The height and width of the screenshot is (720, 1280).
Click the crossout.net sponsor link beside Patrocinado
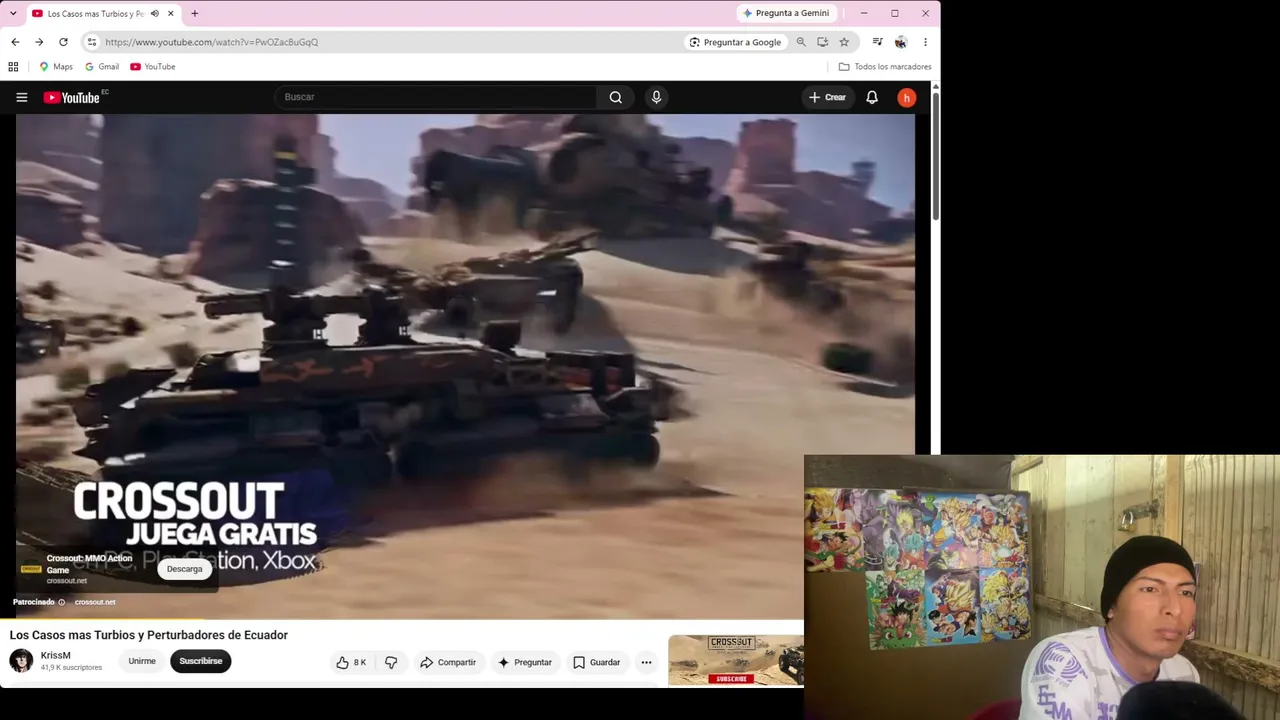95,602
